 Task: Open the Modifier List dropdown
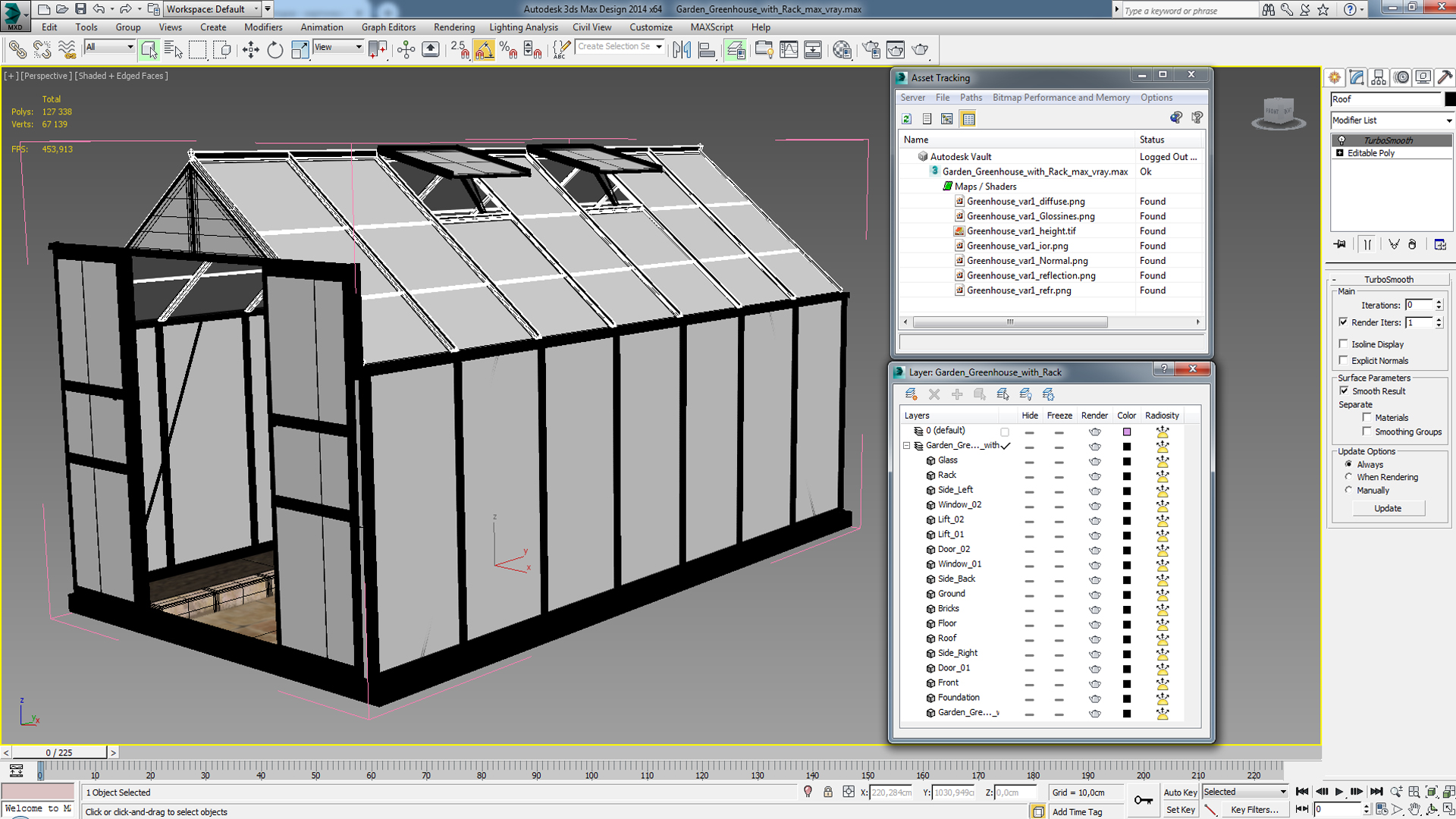click(1392, 120)
